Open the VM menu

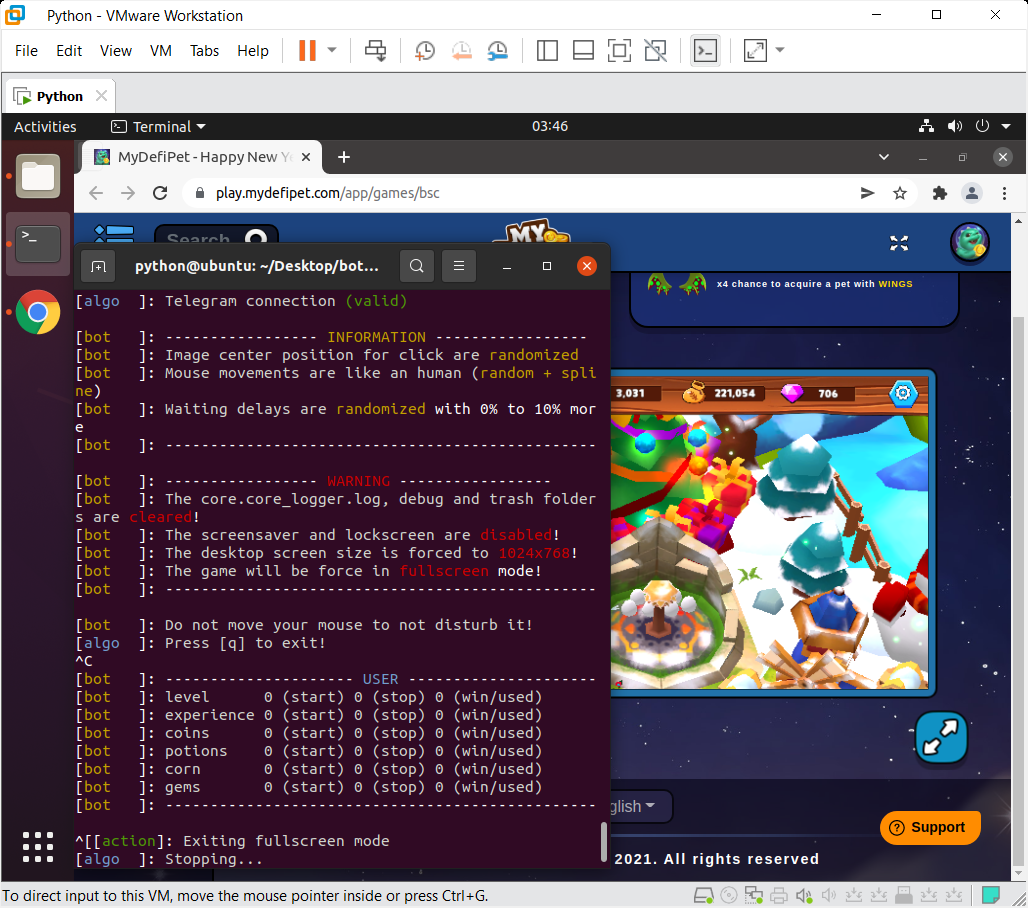point(161,50)
